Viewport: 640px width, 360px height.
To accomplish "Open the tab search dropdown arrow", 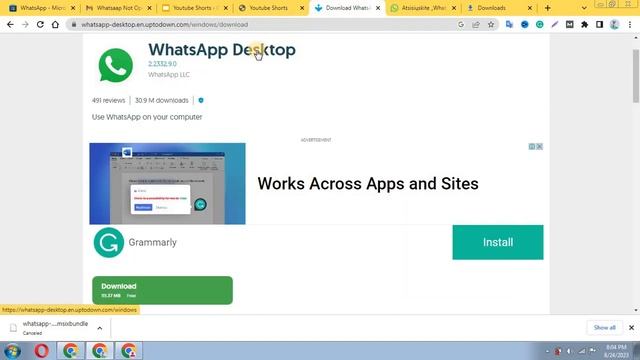I will point(584,8).
